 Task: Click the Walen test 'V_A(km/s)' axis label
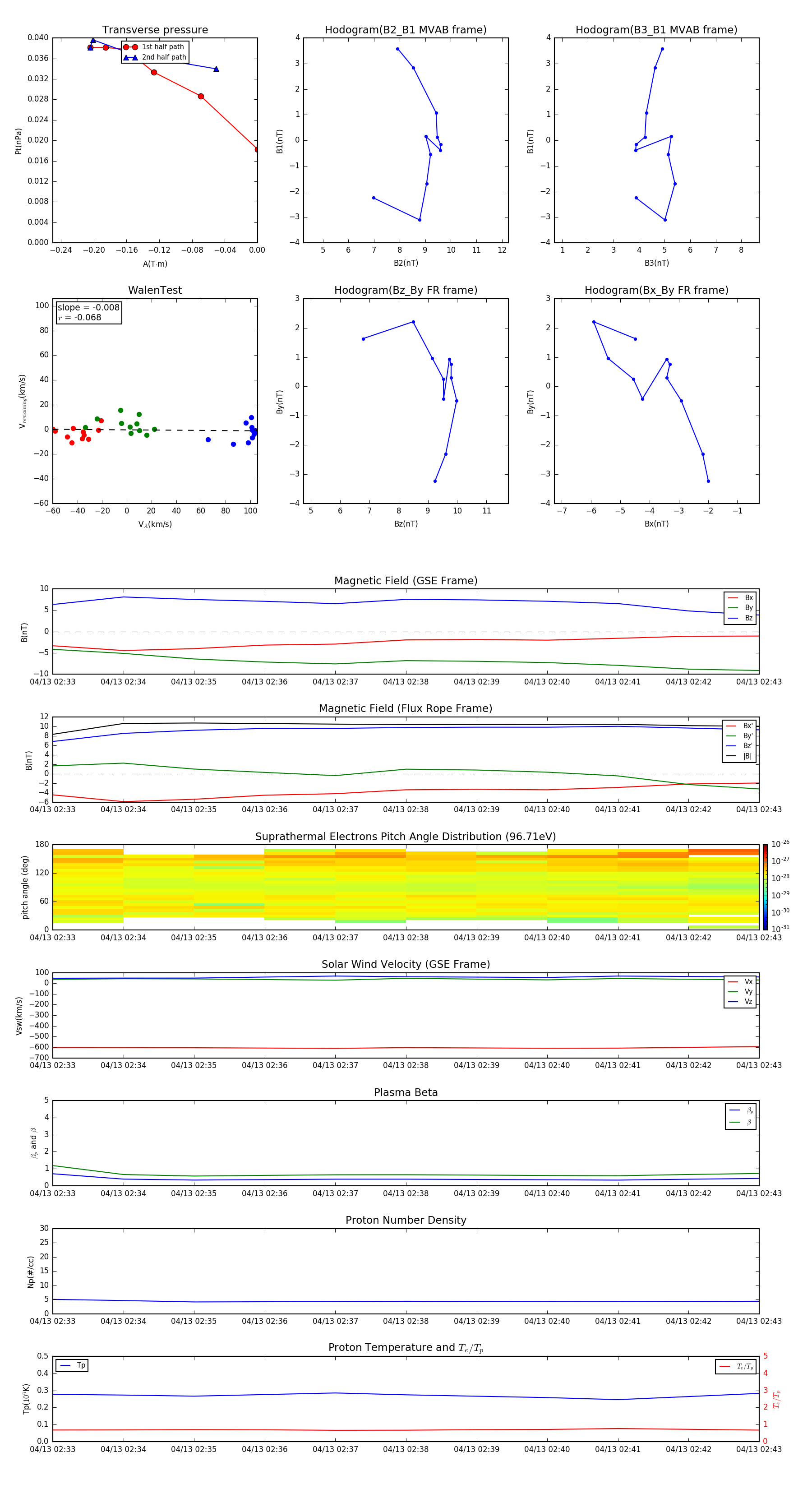pos(155,524)
